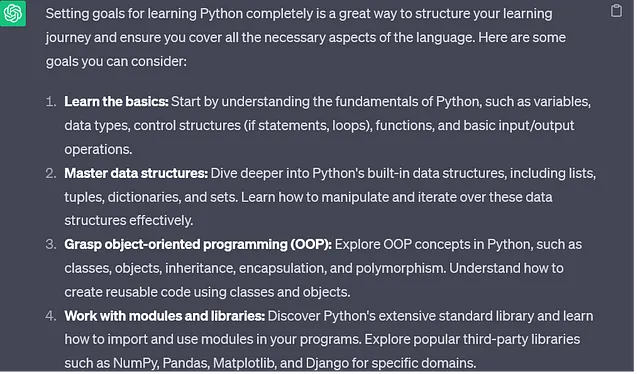Click "Work with modules and libraries:" heading
The height and width of the screenshot is (374, 640).
coord(164,316)
